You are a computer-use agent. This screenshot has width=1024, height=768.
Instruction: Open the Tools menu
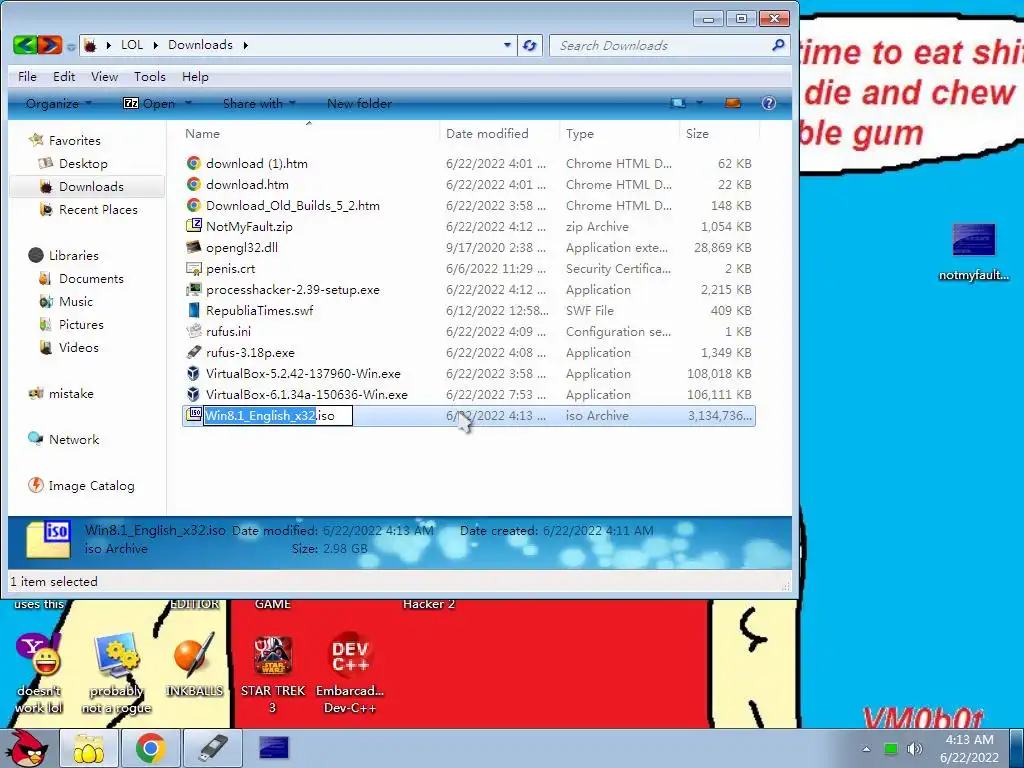150,76
